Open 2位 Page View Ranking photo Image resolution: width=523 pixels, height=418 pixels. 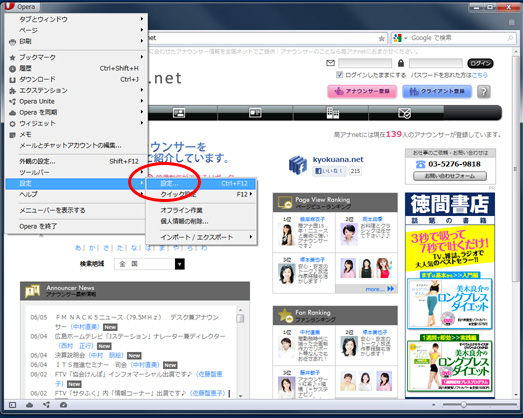click(349, 235)
